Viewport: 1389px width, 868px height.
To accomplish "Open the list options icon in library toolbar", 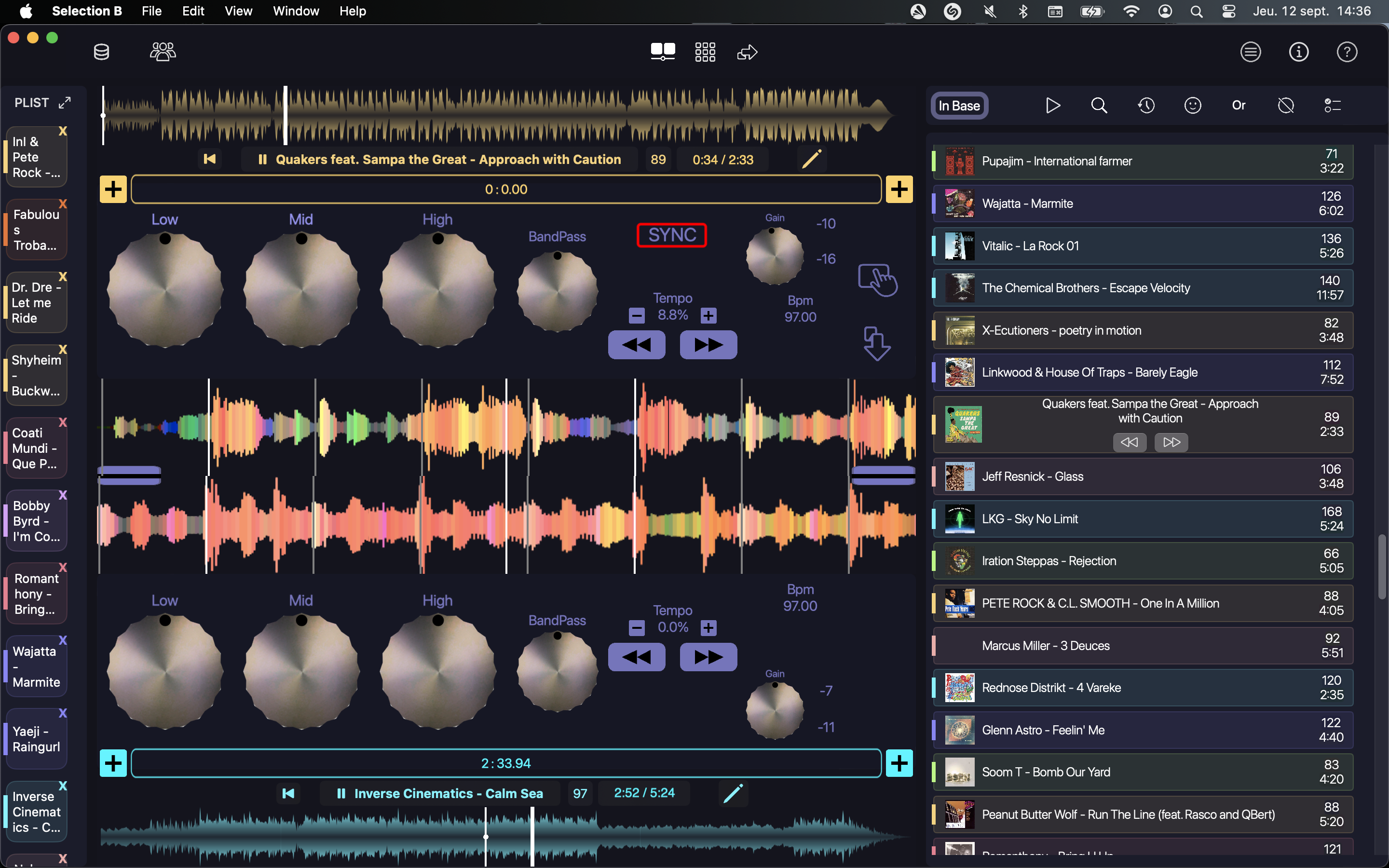I will (x=1332, y=106).
